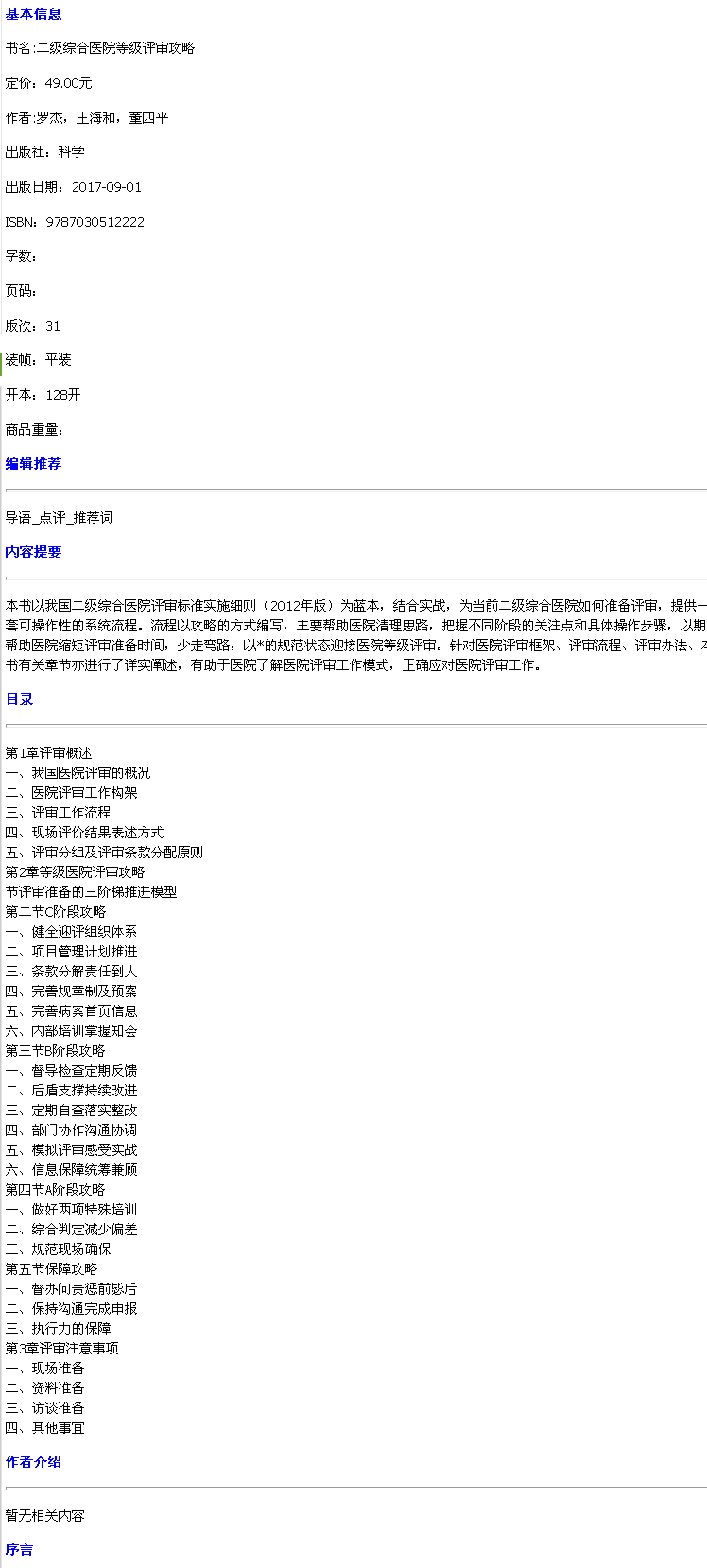Image resolution: width=707 pixels, height=1568 pixels.
Task: Click 三、条款分解责任到人
Action: pos(72,972)
